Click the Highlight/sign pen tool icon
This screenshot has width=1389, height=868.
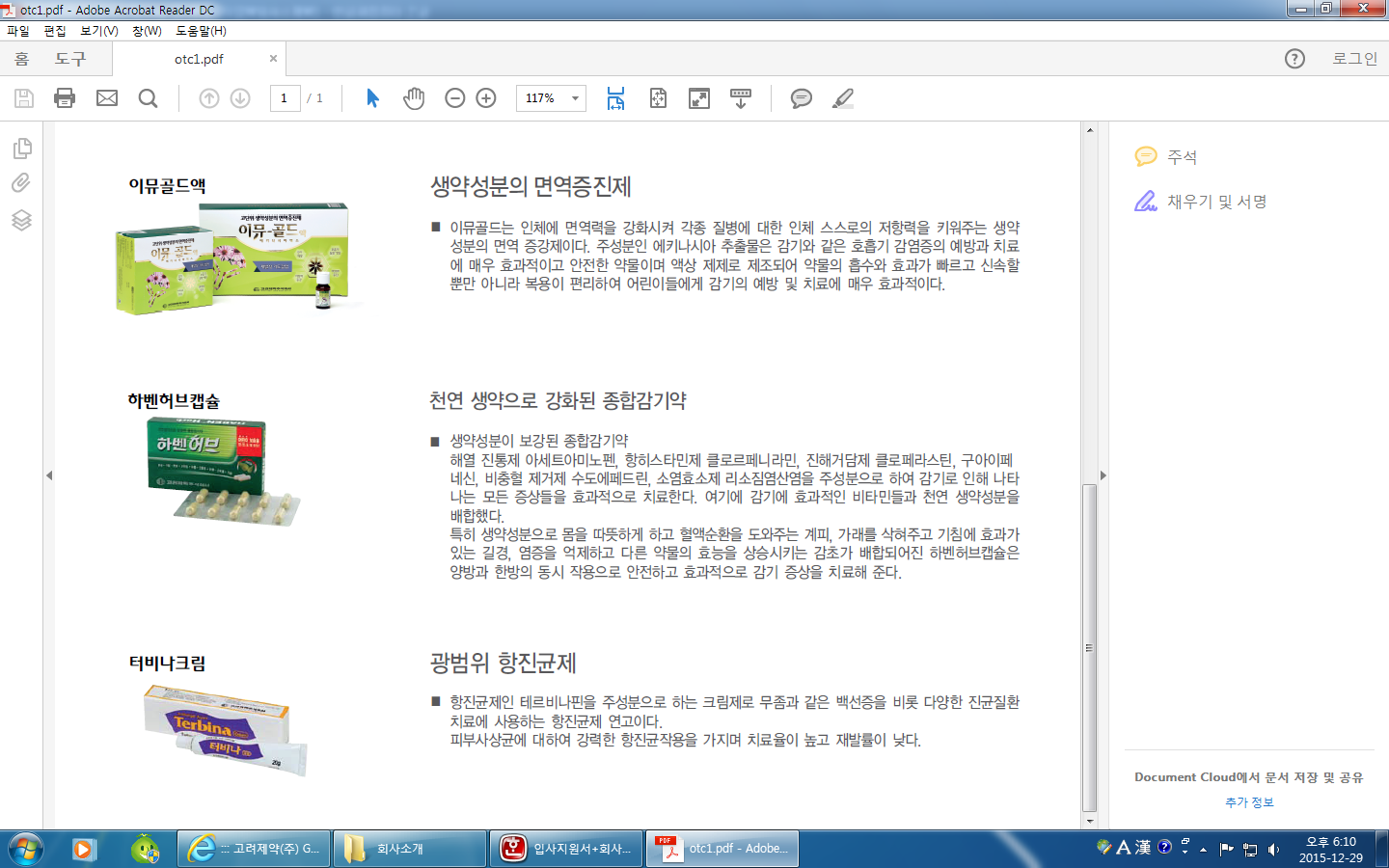[843, 98]
